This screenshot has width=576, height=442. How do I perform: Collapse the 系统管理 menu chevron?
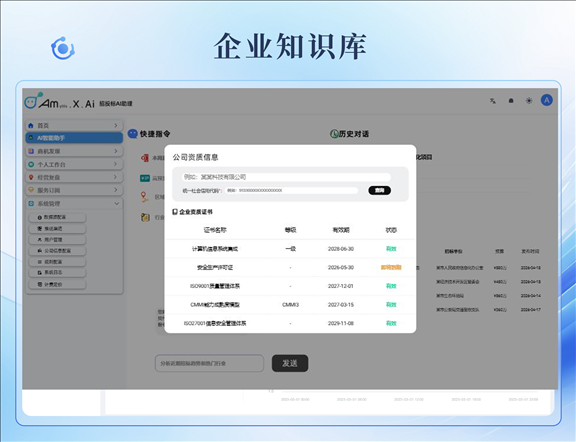116,204
